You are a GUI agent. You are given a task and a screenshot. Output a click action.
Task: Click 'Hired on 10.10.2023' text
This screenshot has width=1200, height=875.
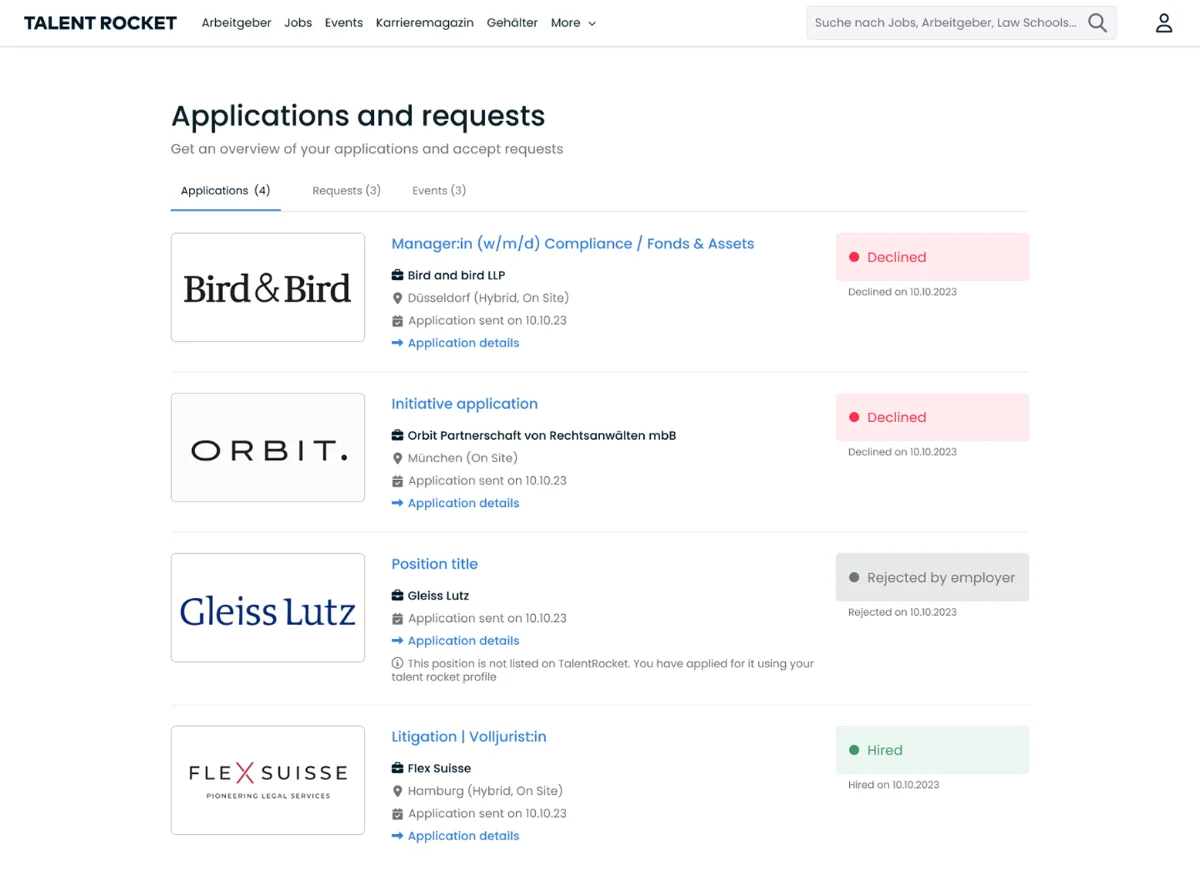[894, 785]
